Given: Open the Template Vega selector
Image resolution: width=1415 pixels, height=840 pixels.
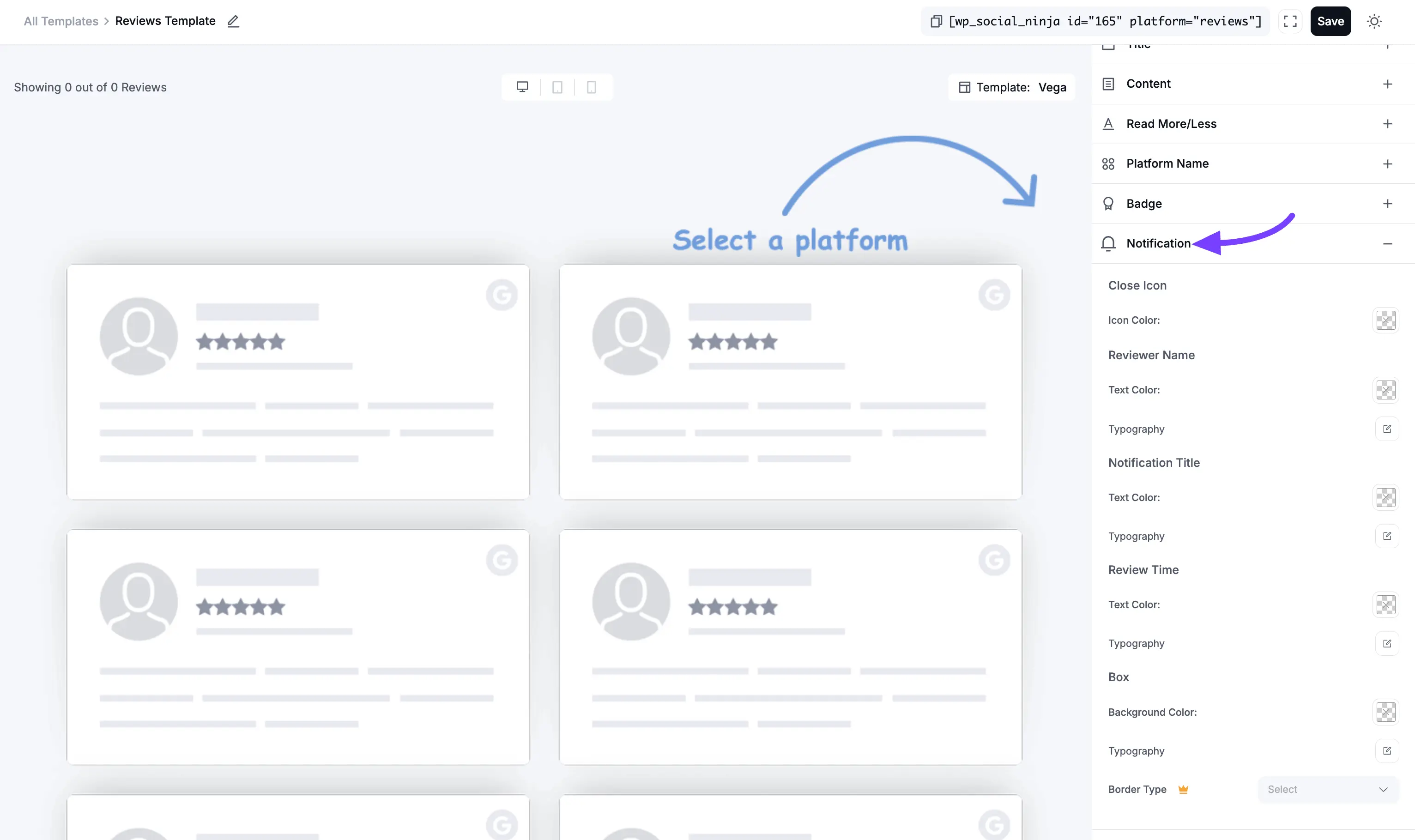Looking at the screenshot, I should 1011,87.
